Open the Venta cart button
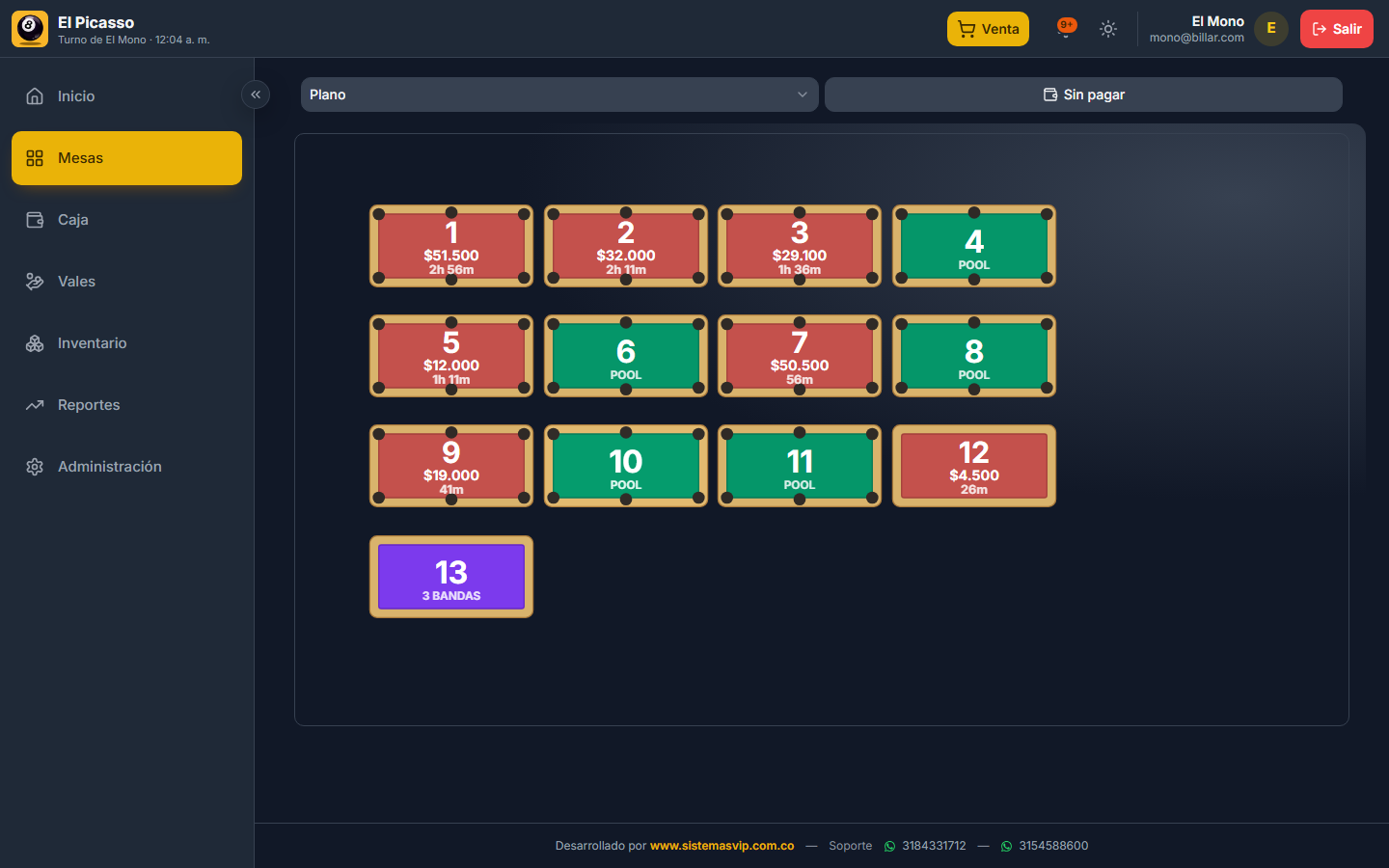Screen dimensions: 1389x868 point(988,29)
